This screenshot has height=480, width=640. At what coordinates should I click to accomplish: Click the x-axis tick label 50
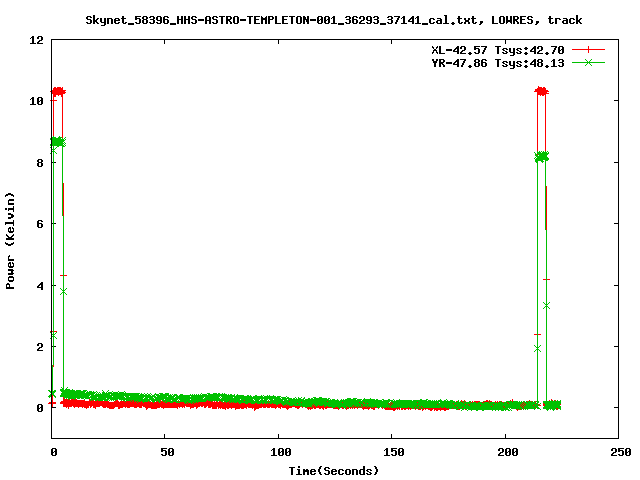point(167,452)
